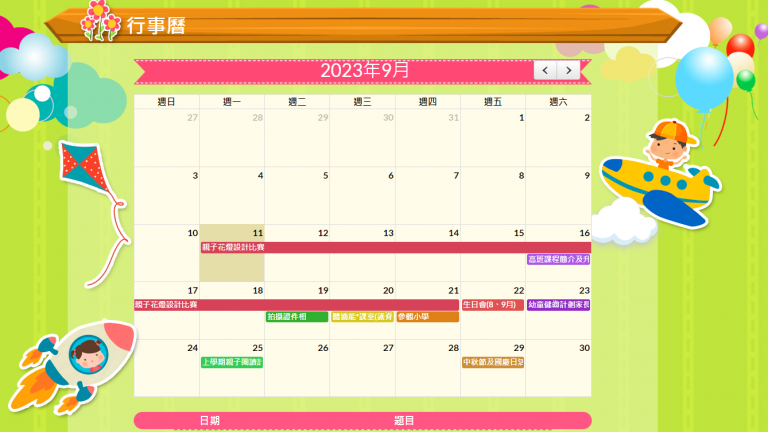Open the purple 高班課程簡介 event on the 16th

point(558,259)
